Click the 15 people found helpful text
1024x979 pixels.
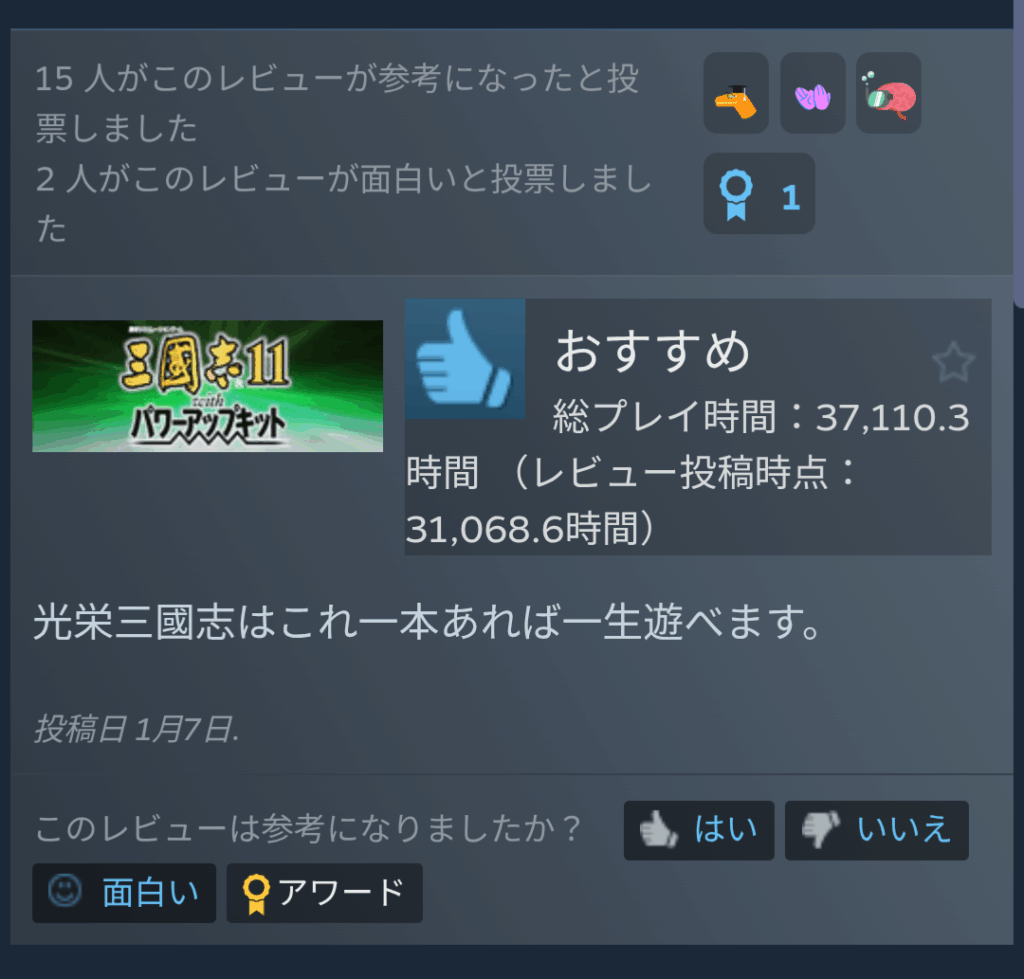pyautogui.click(x=337, y=103)
